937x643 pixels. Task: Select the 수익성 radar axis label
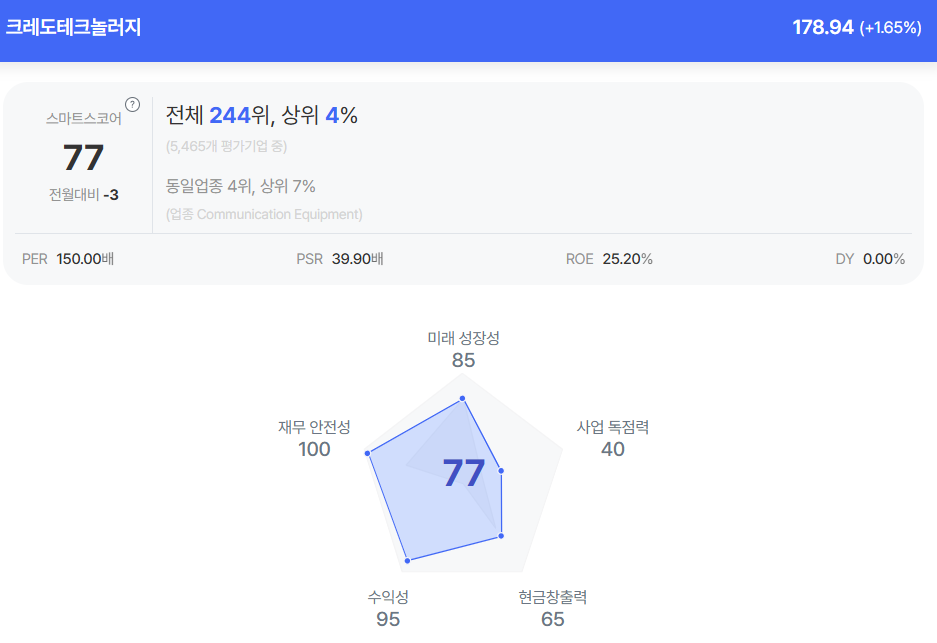(x=388, y=597)
